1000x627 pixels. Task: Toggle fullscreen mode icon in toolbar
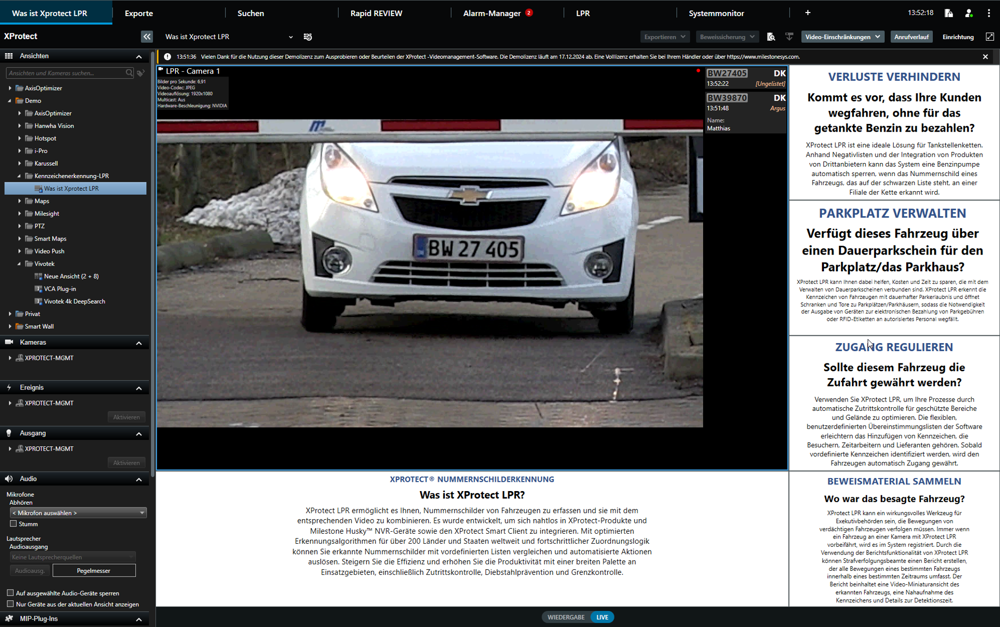990,37
